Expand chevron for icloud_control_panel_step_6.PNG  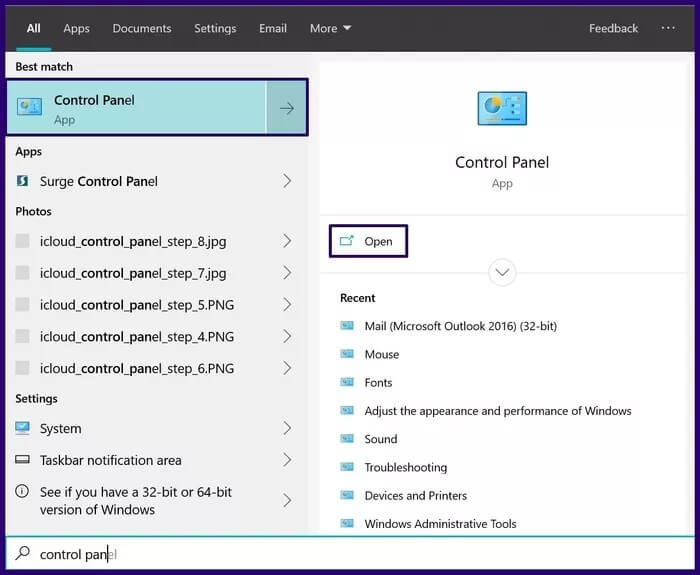287,368
